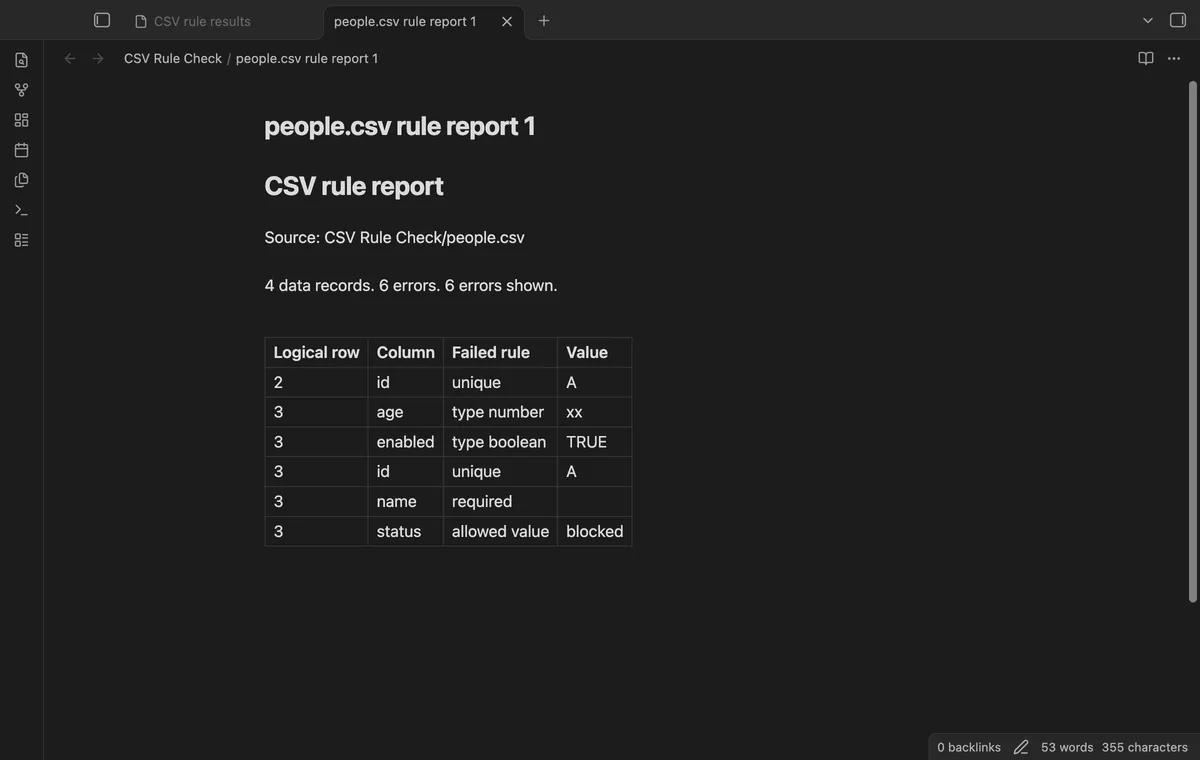Click the vertical scrollbar of note

[x=1192, y=341]
